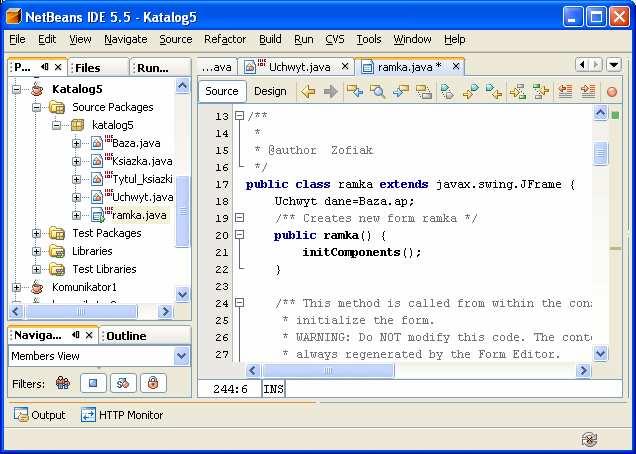Screen dimensions: 636x454
Task: Collapse the comment fold at line 24
Action: [x=239, y=303]
